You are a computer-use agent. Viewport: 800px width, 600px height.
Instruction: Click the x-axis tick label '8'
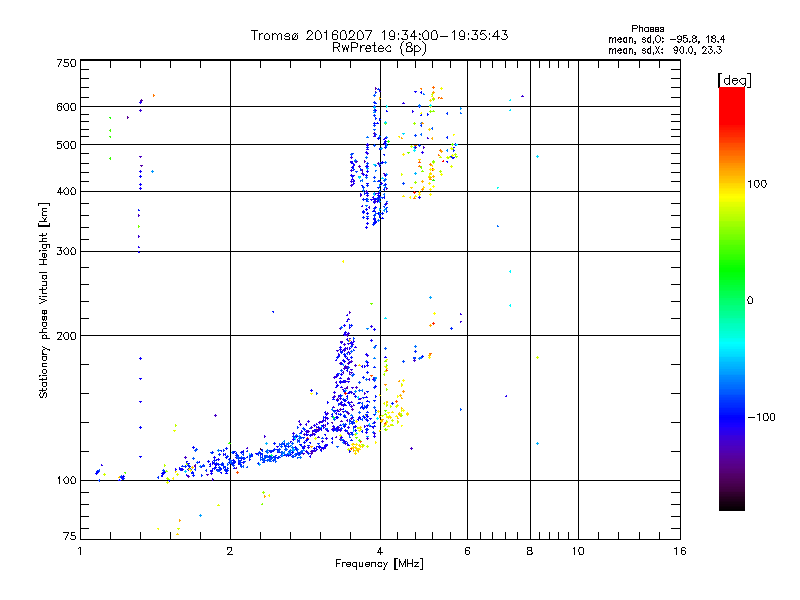coord(530,551)
